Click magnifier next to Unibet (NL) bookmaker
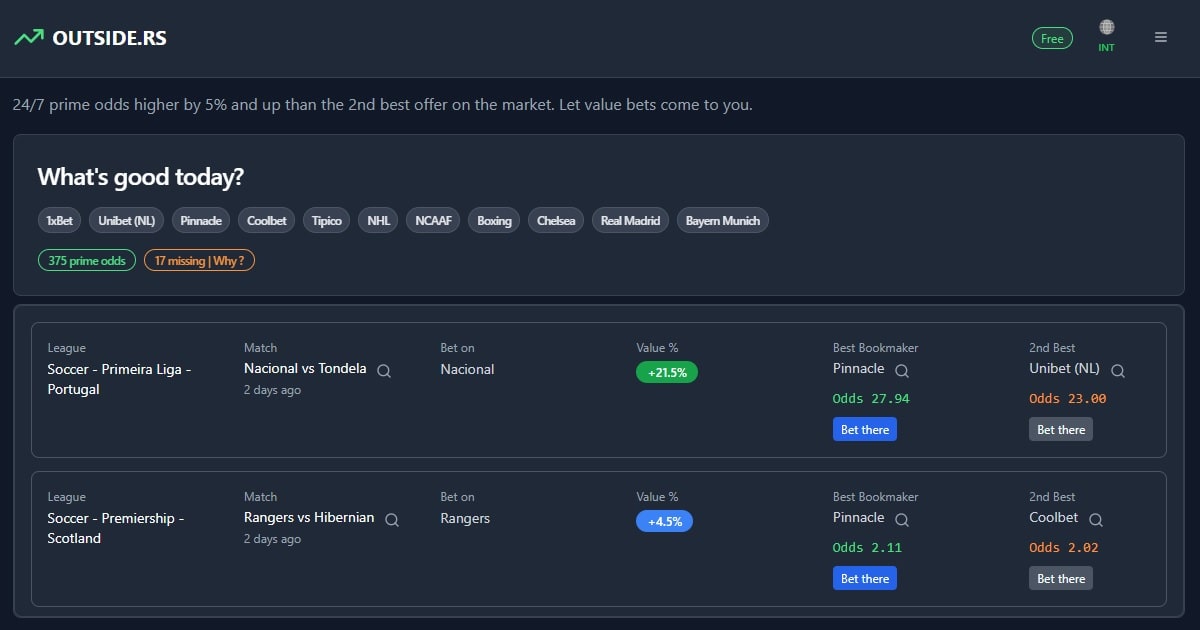The height and width of the screenshot is (630, 1200). click(x=1118, y=371)
